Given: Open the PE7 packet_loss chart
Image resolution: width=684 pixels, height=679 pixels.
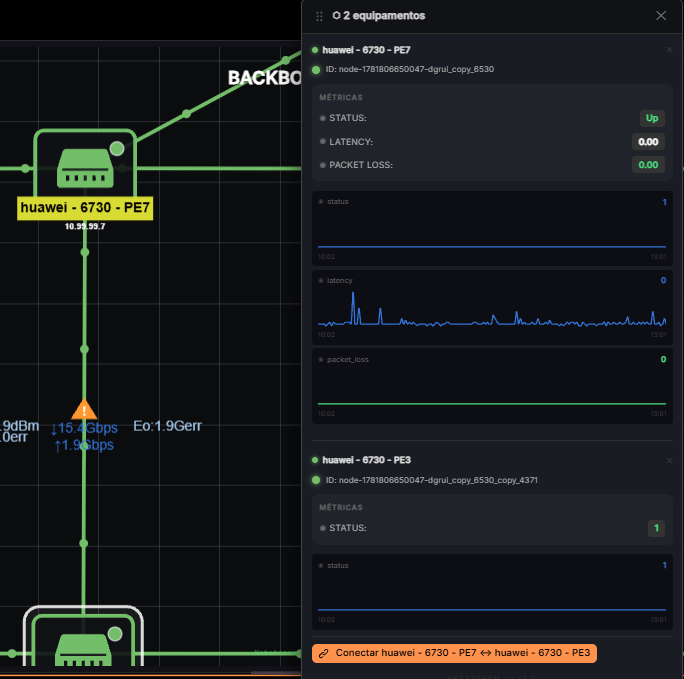Looking at the screenshot, I should point(492,386).
